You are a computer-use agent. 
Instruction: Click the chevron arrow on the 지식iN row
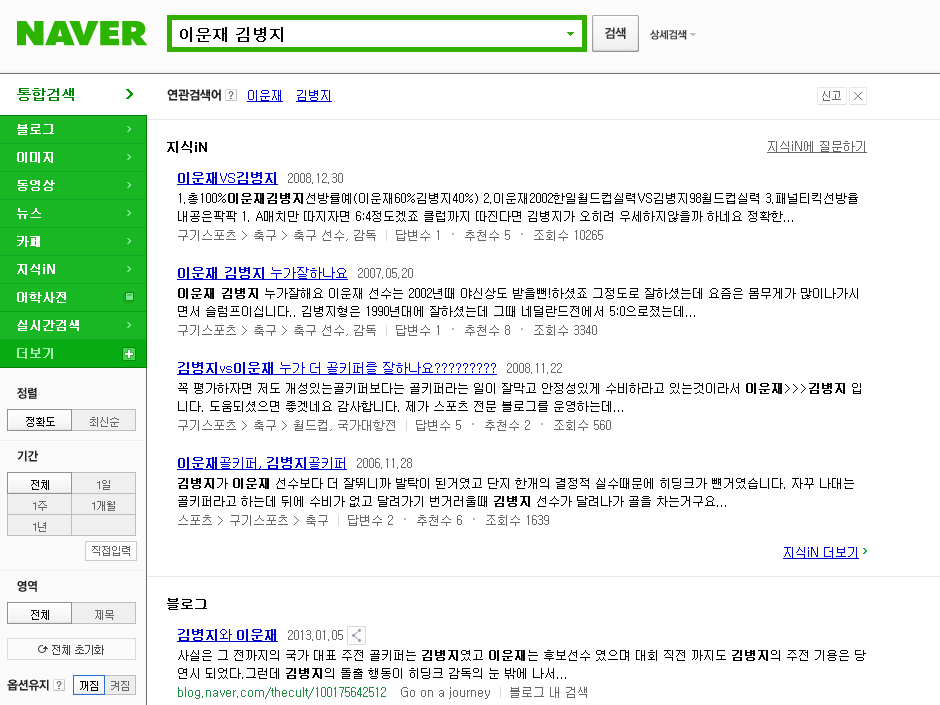coord(129,269)
